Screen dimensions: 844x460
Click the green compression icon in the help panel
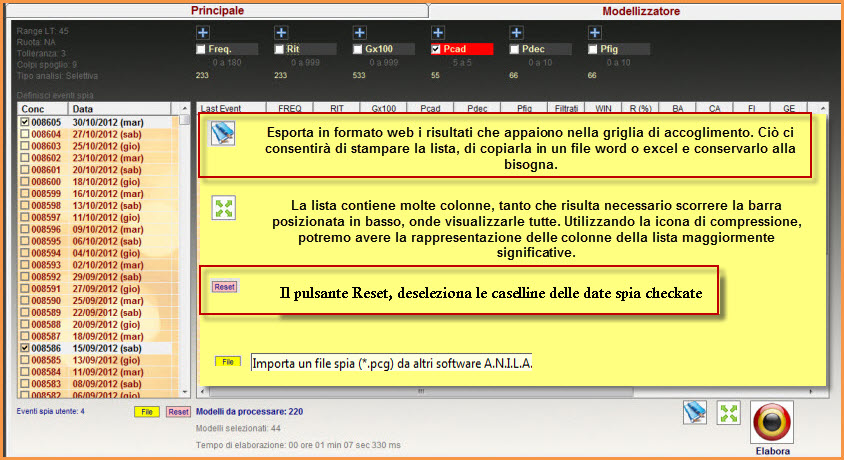(224, 207)
